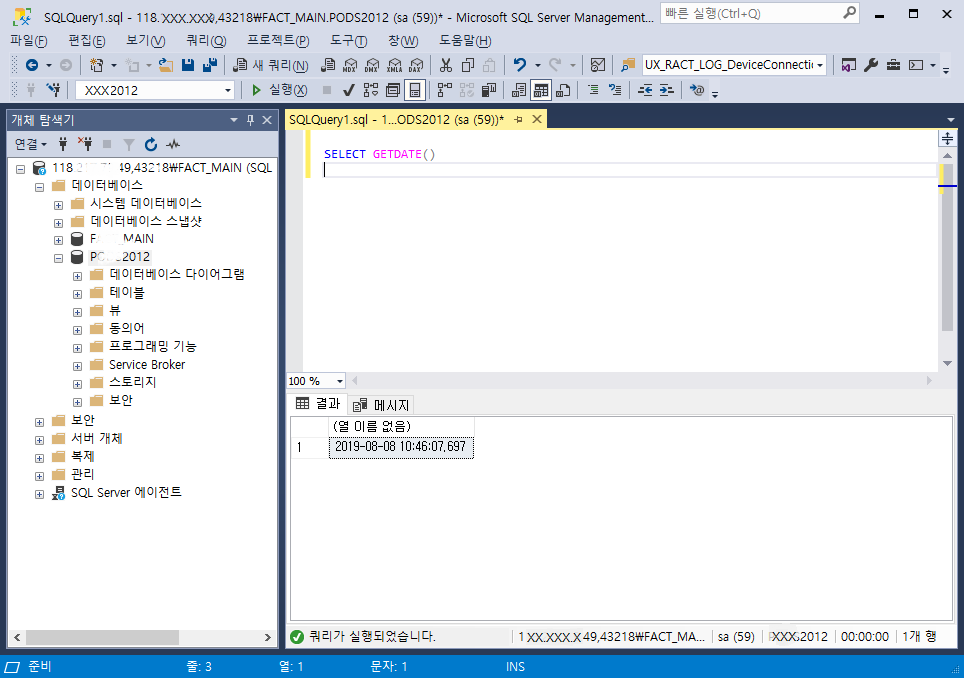Open 파일(F) menu

tap(29, 41)
